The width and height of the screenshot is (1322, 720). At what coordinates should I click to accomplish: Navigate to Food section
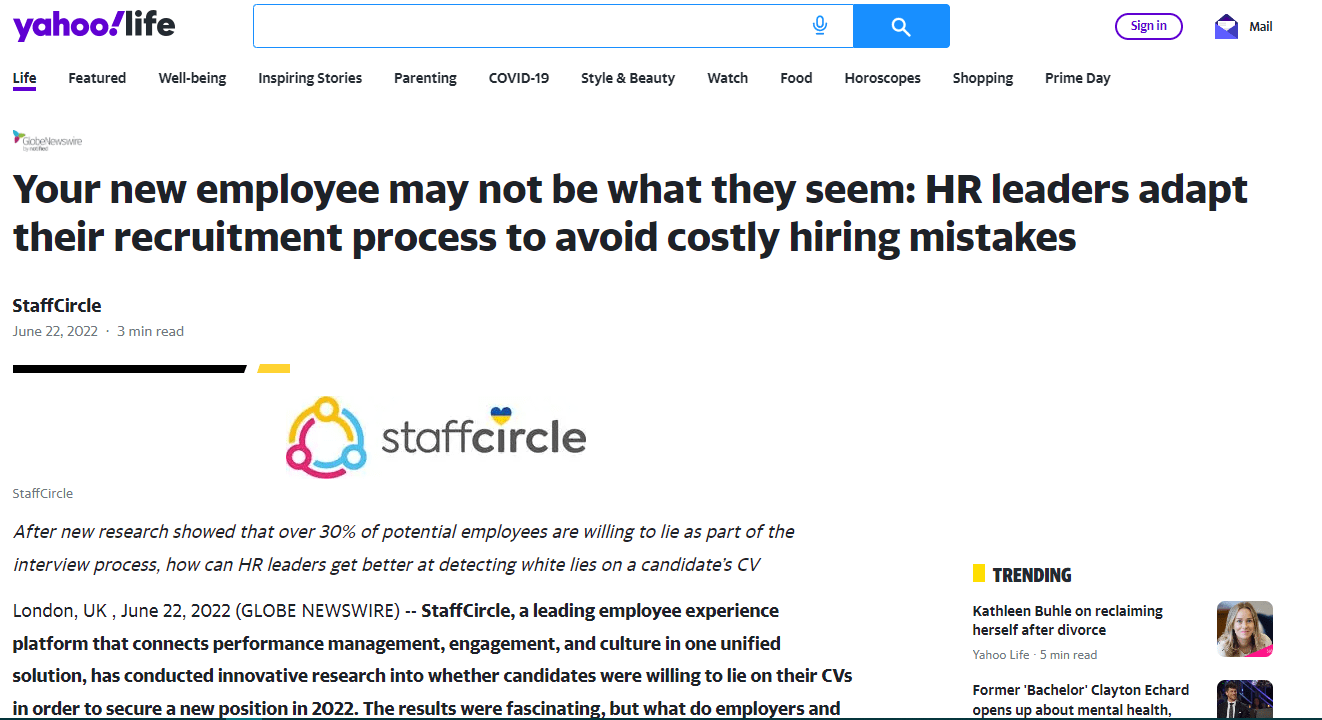pyautogui.click(x=796, y=78)
